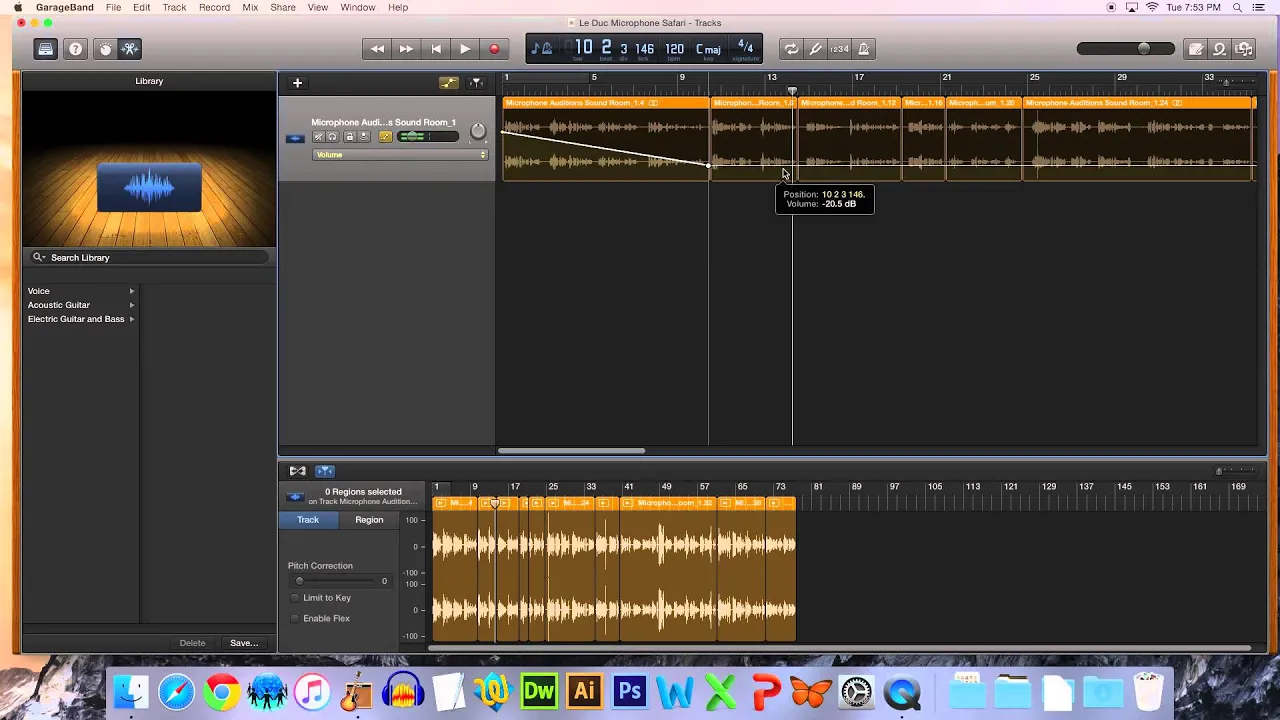
Task: Toggle the editor Catch playhead button
Action: pos(325,471)
